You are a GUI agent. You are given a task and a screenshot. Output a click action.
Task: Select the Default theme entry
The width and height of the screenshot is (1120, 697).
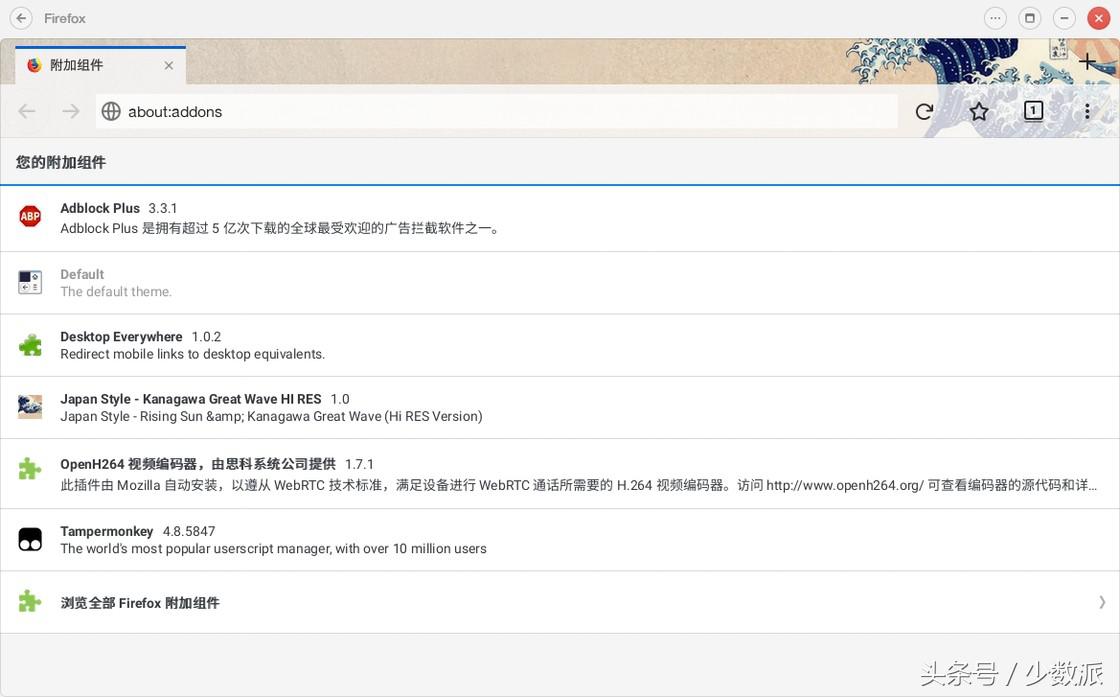tap(560, 283)
